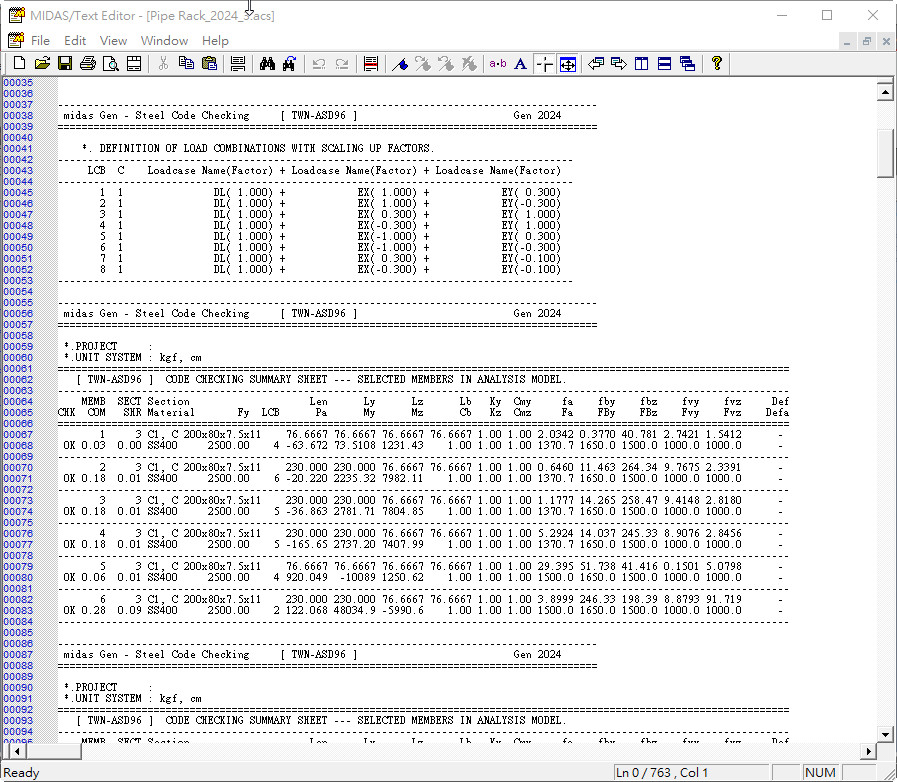Tile windows horizontally using the toolbar icon
This screenshot has height=782, width=897.
coord(664,63)
